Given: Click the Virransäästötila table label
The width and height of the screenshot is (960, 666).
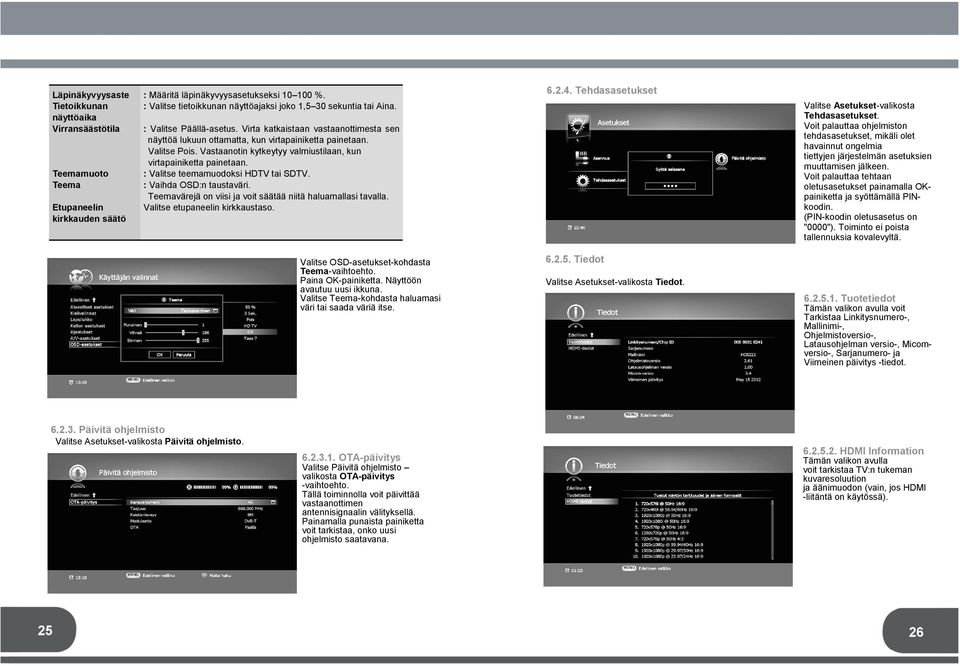Looking at the screenshot, I should click(86, 129).
